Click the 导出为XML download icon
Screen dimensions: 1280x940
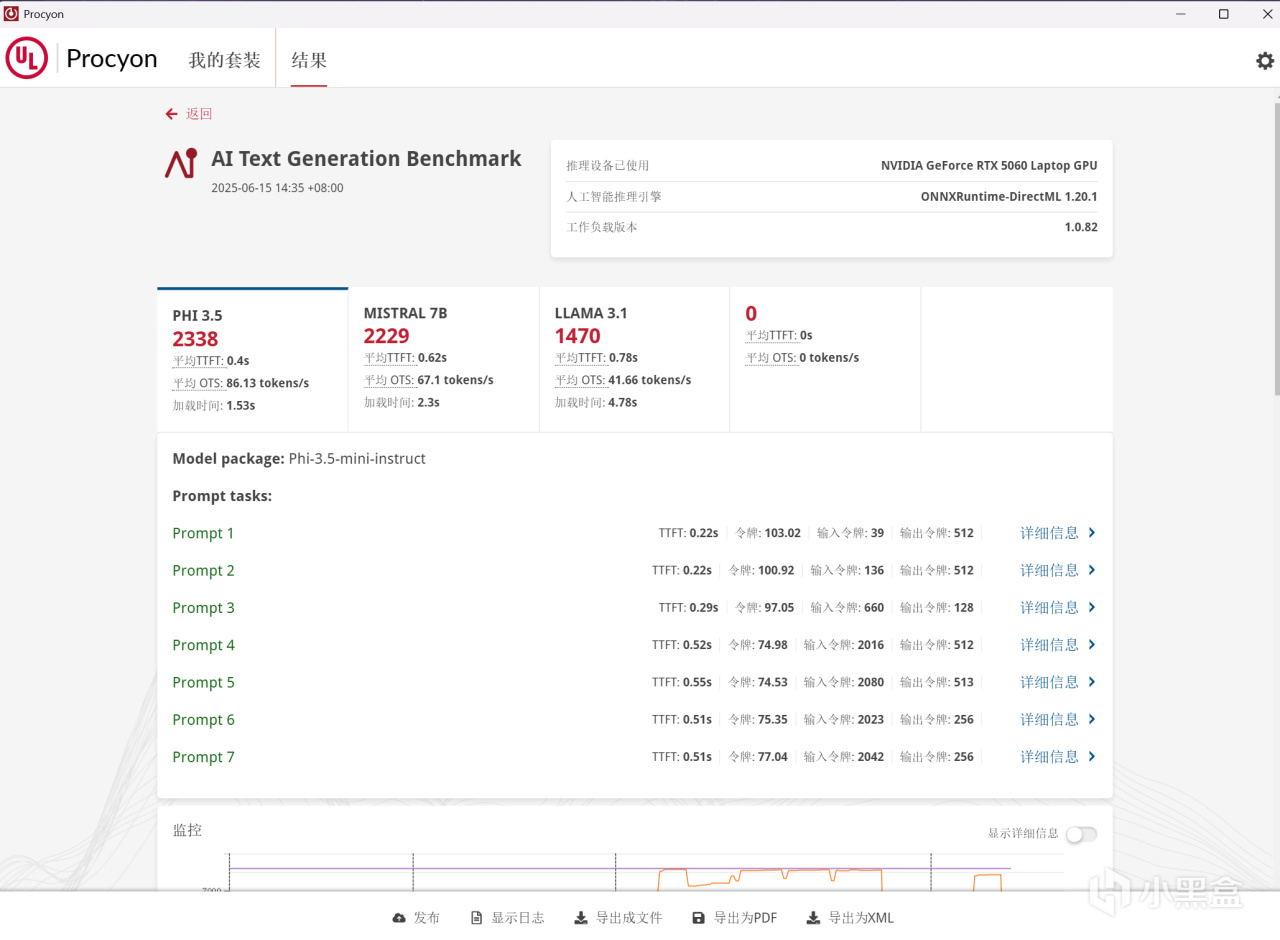813,918
